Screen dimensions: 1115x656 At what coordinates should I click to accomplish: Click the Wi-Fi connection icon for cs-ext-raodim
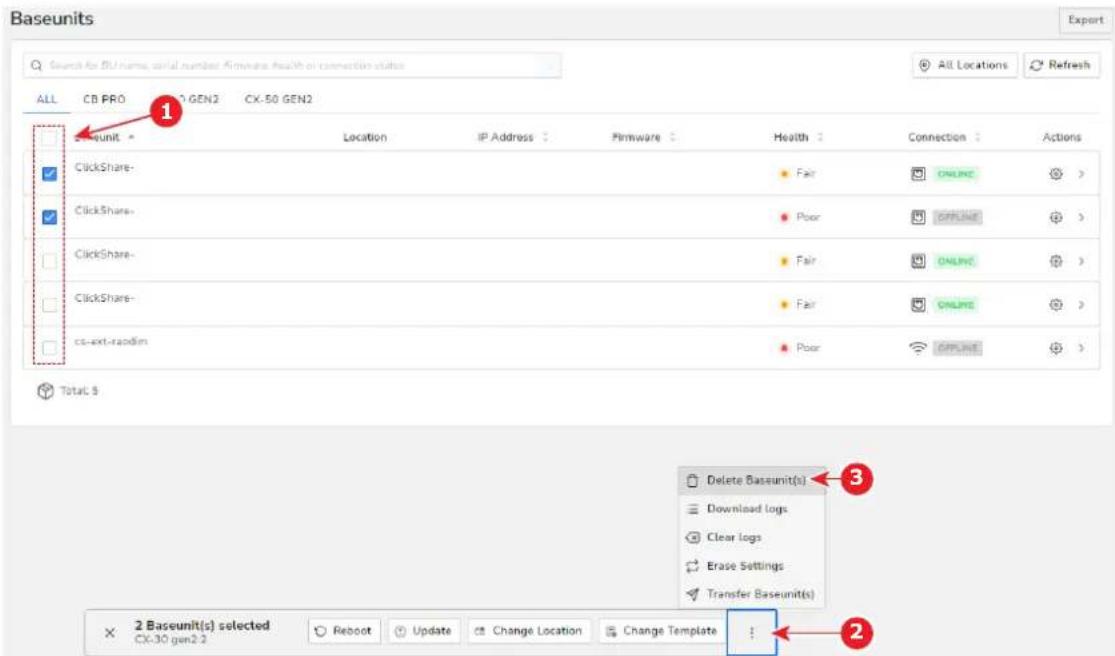pyautogui.click(x=918, y=348)
